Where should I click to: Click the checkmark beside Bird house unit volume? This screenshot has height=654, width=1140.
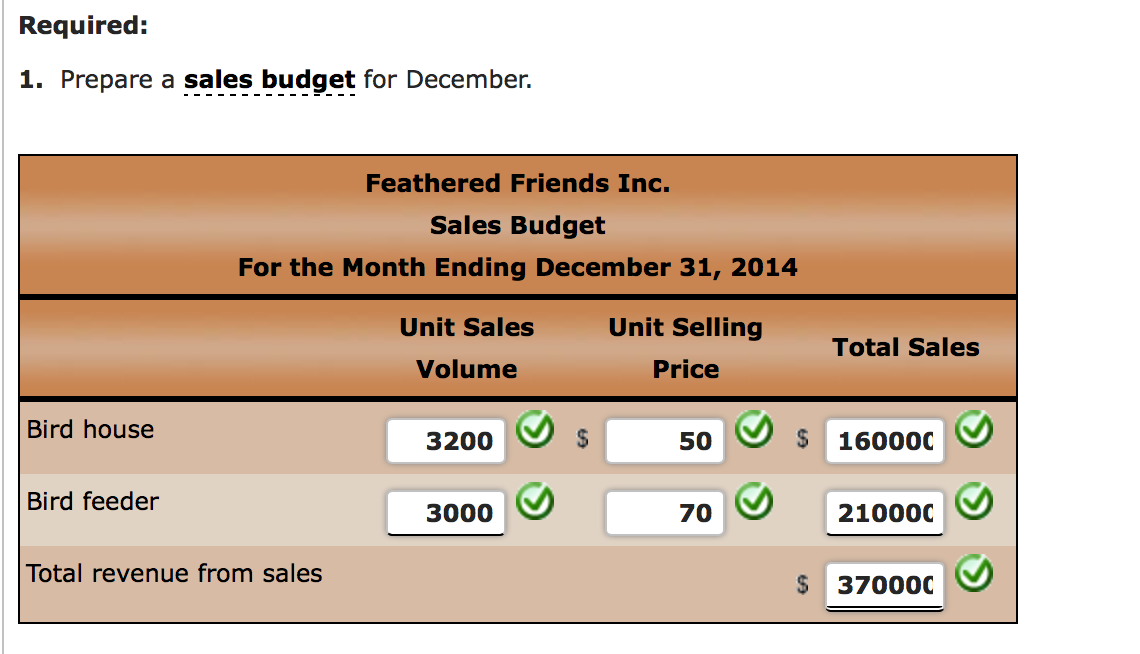(535, 429)
